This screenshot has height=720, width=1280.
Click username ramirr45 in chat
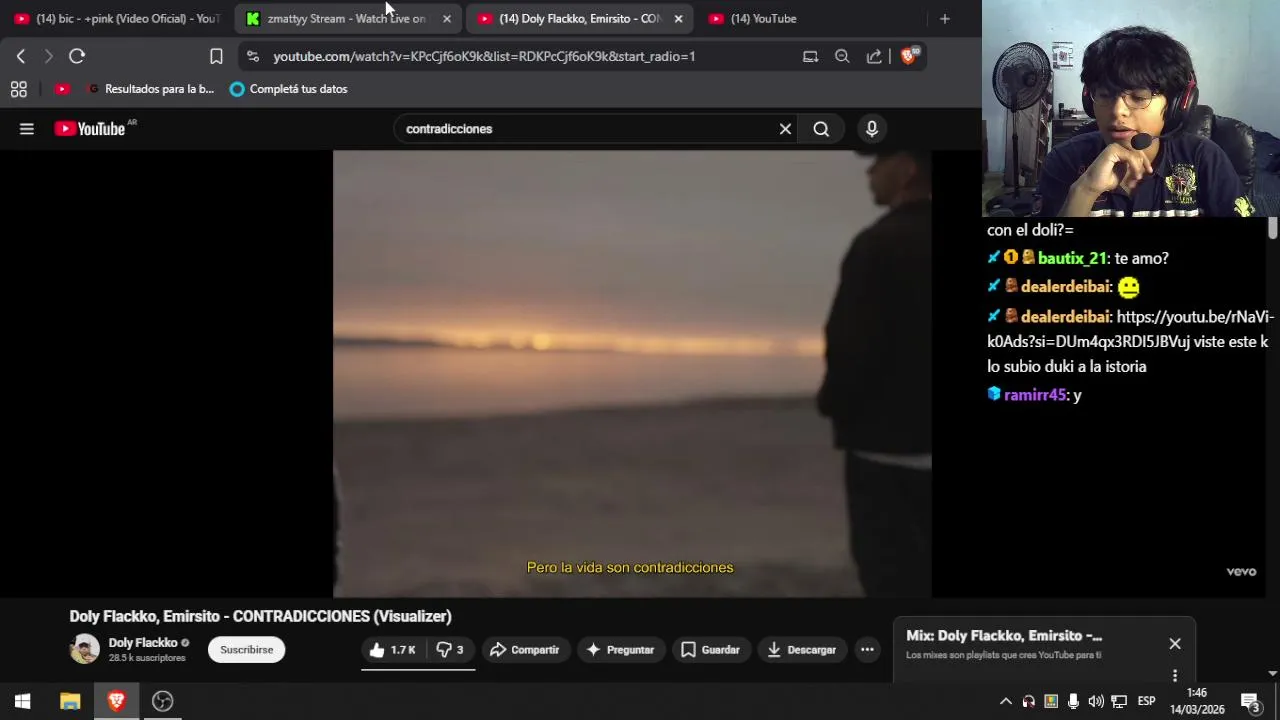[x=1035, y=395]
